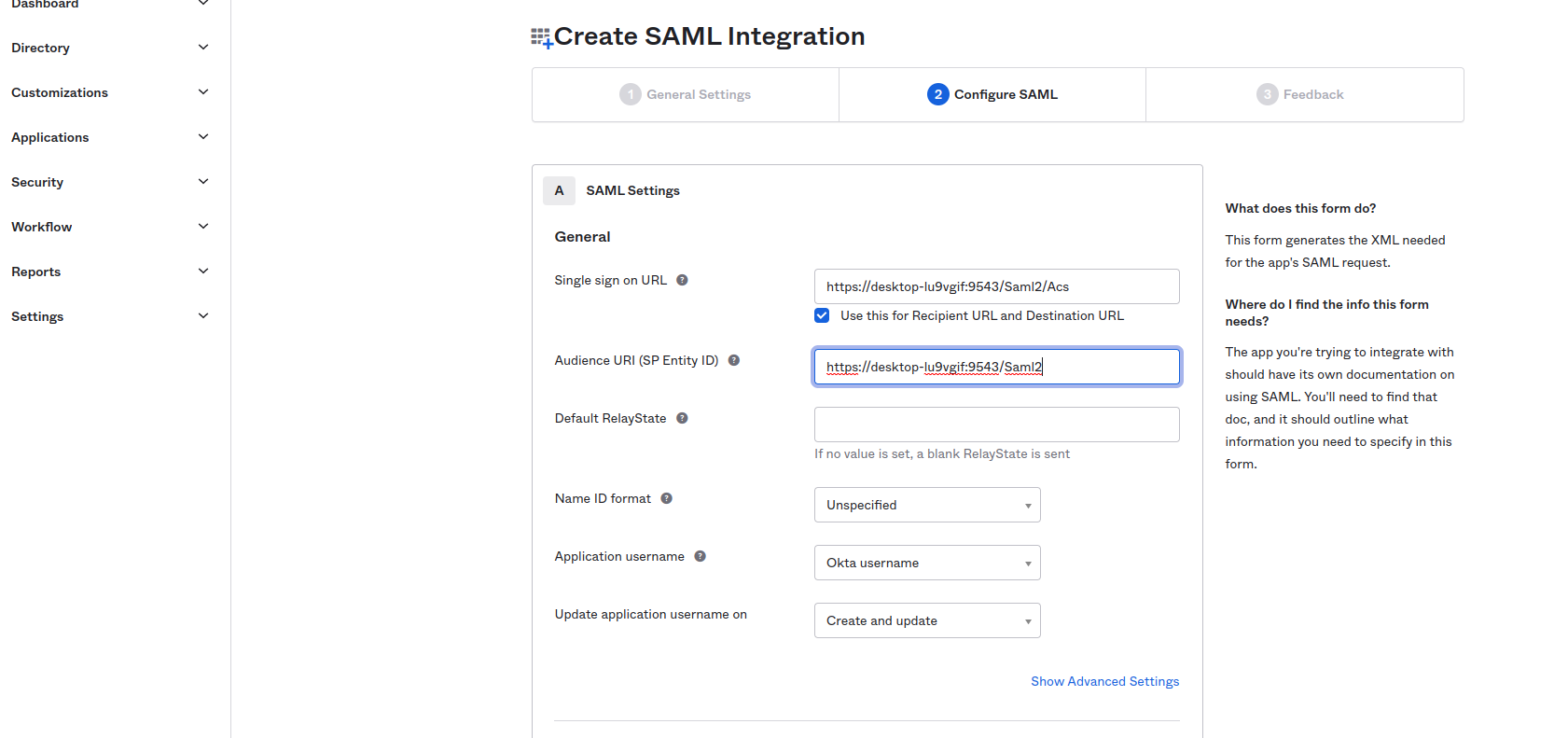1568x738 pixels.
Task: Click the 'Create SAML Integration' page title
Action: pos(709,36)
